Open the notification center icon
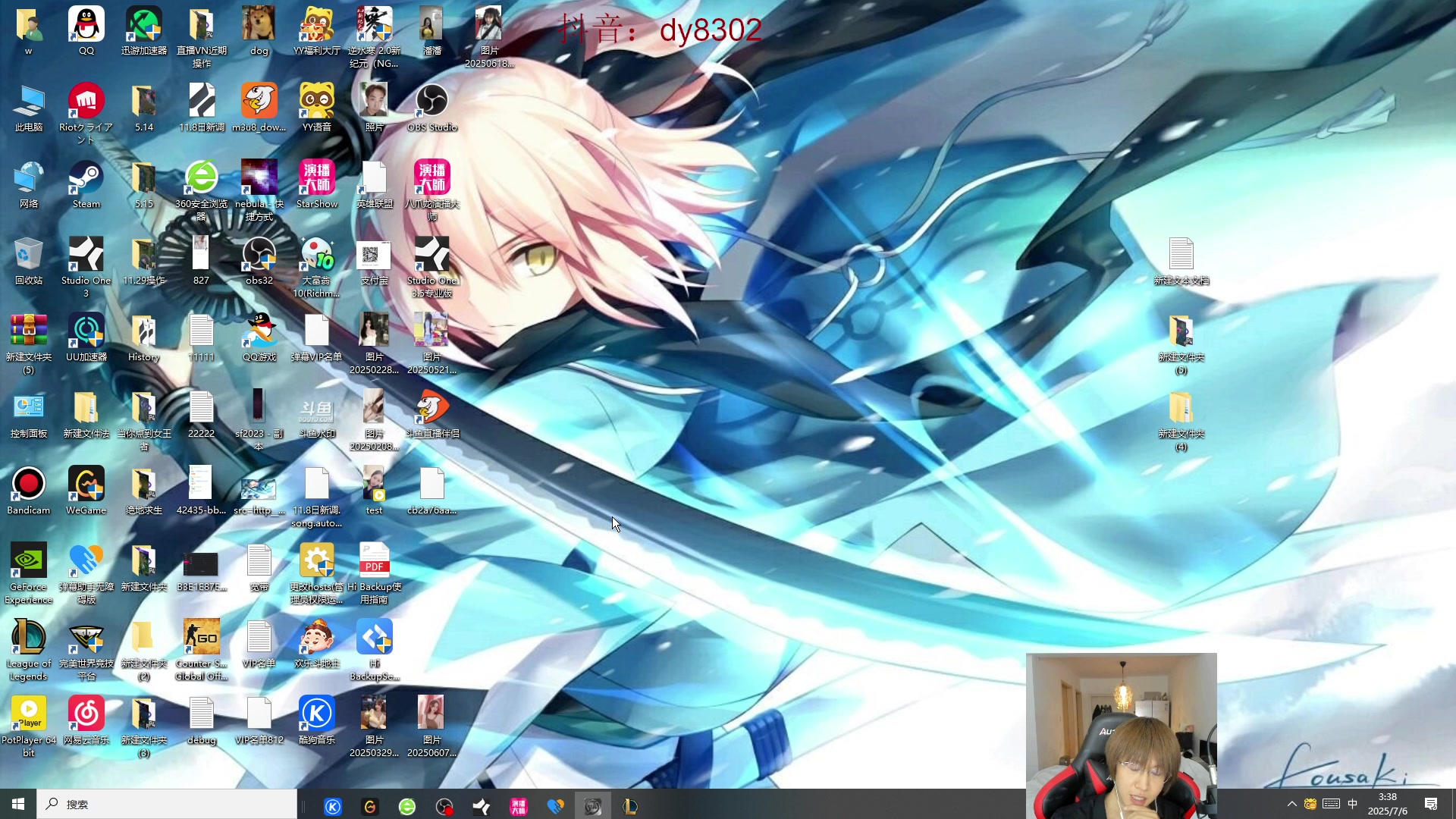Image resolution: width=1456 pixels, height=819 pixels. [1431, 804]
